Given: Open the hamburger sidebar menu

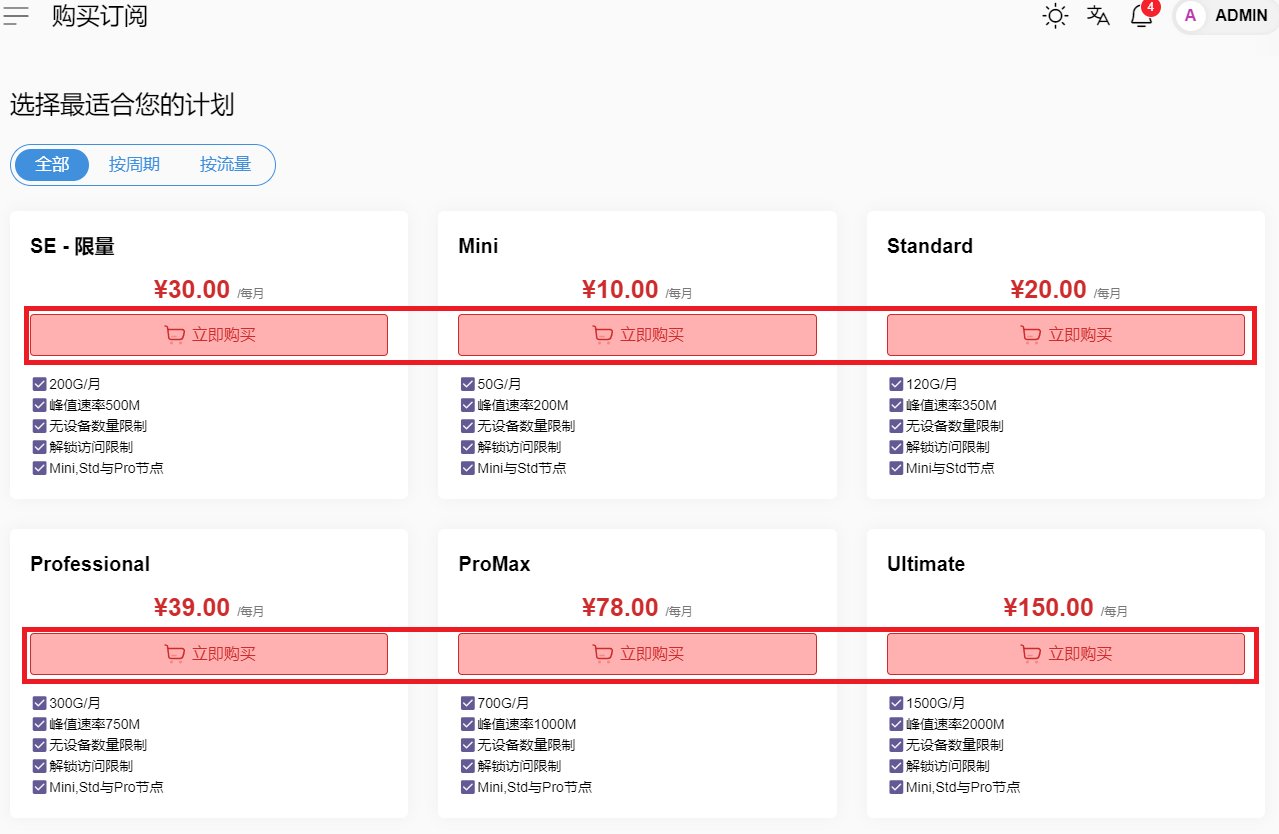Looking at the screenshot, I should (x=17, y=16).
